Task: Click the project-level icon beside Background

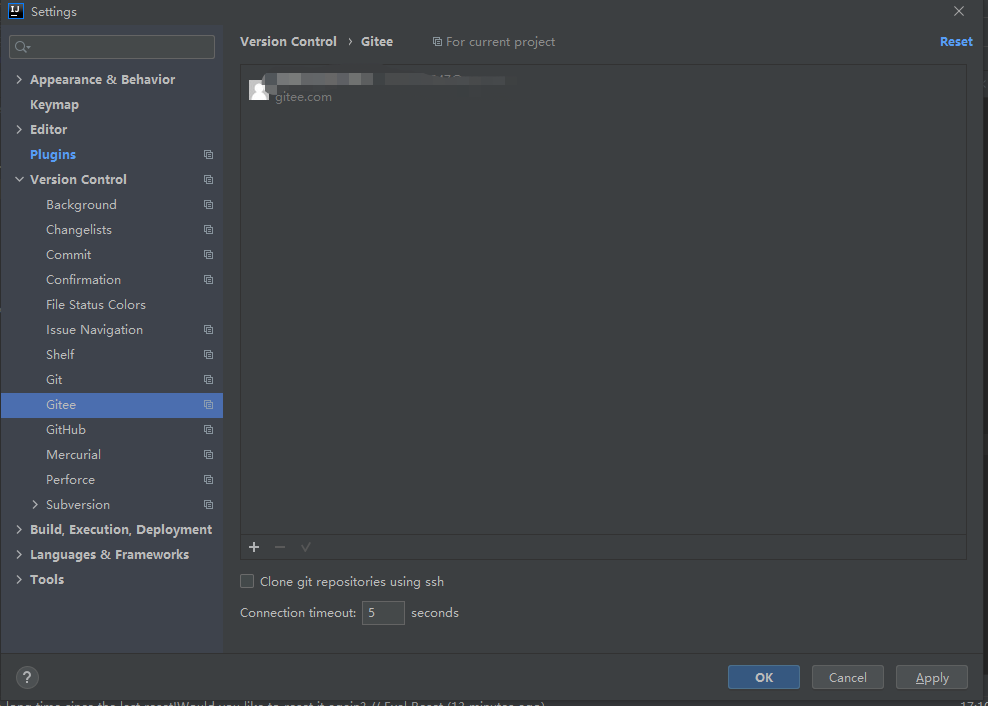Action: [209, 205]
